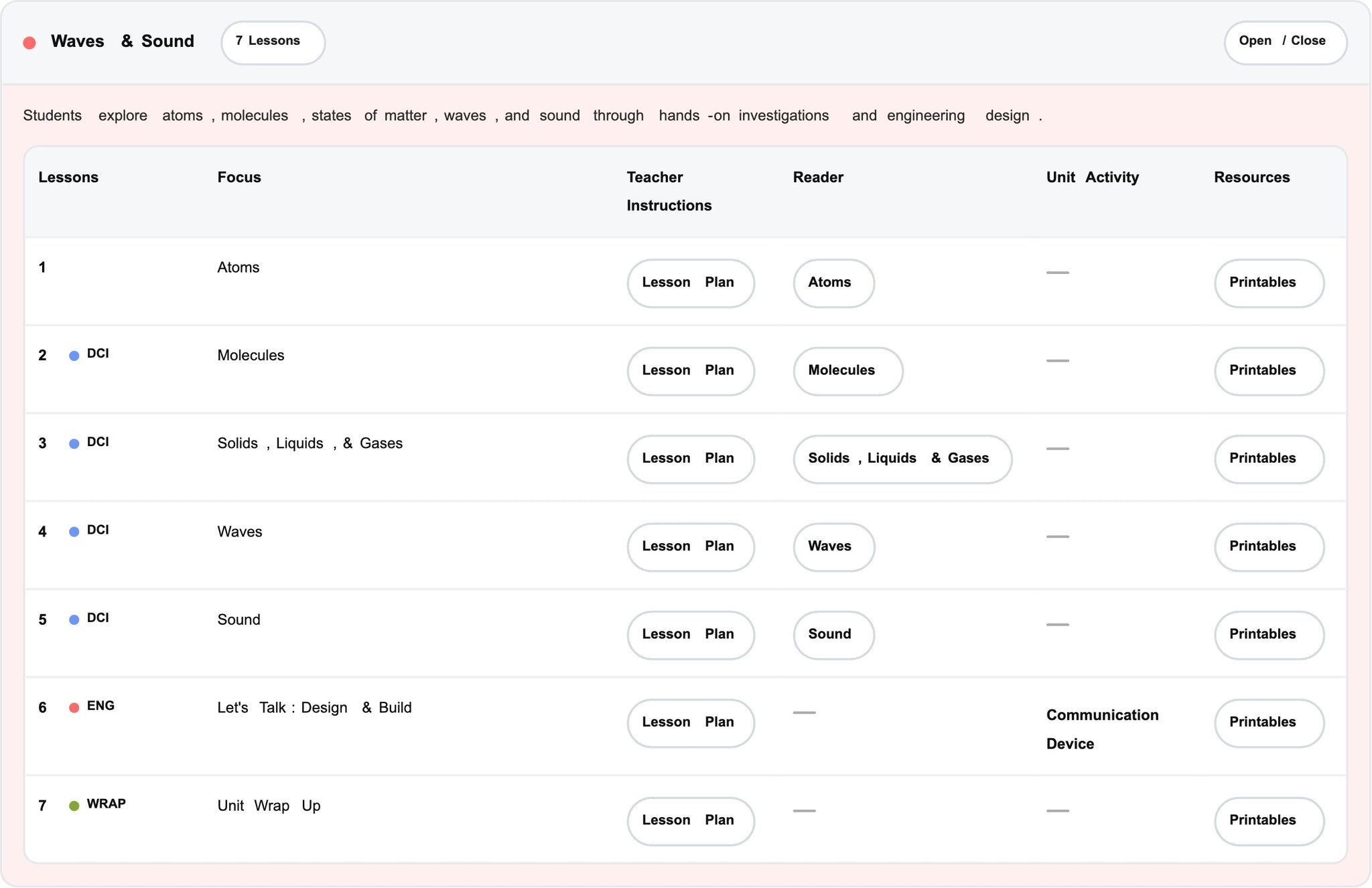Viewport: 1372px width, 888px height.
Task: Open Printables for lesson 7 Unit Wrap Up
Action: (x=1269, y=821)
